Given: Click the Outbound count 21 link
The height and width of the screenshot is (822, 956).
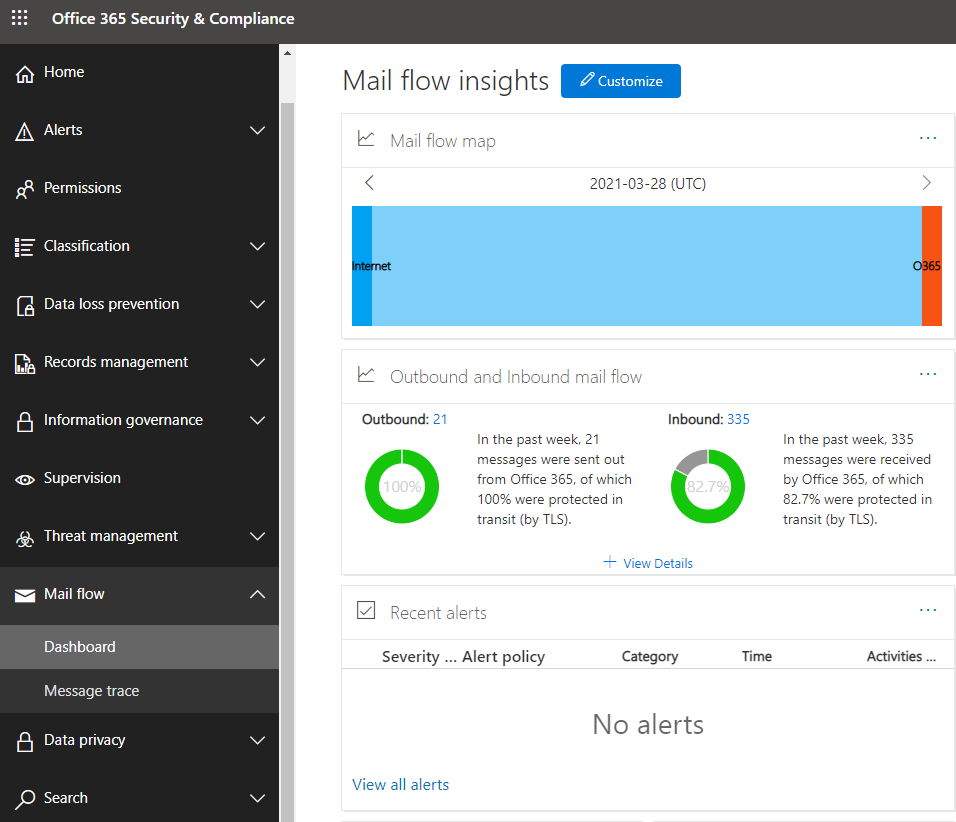Looking at the screenshot, I should tap(440, 420).
